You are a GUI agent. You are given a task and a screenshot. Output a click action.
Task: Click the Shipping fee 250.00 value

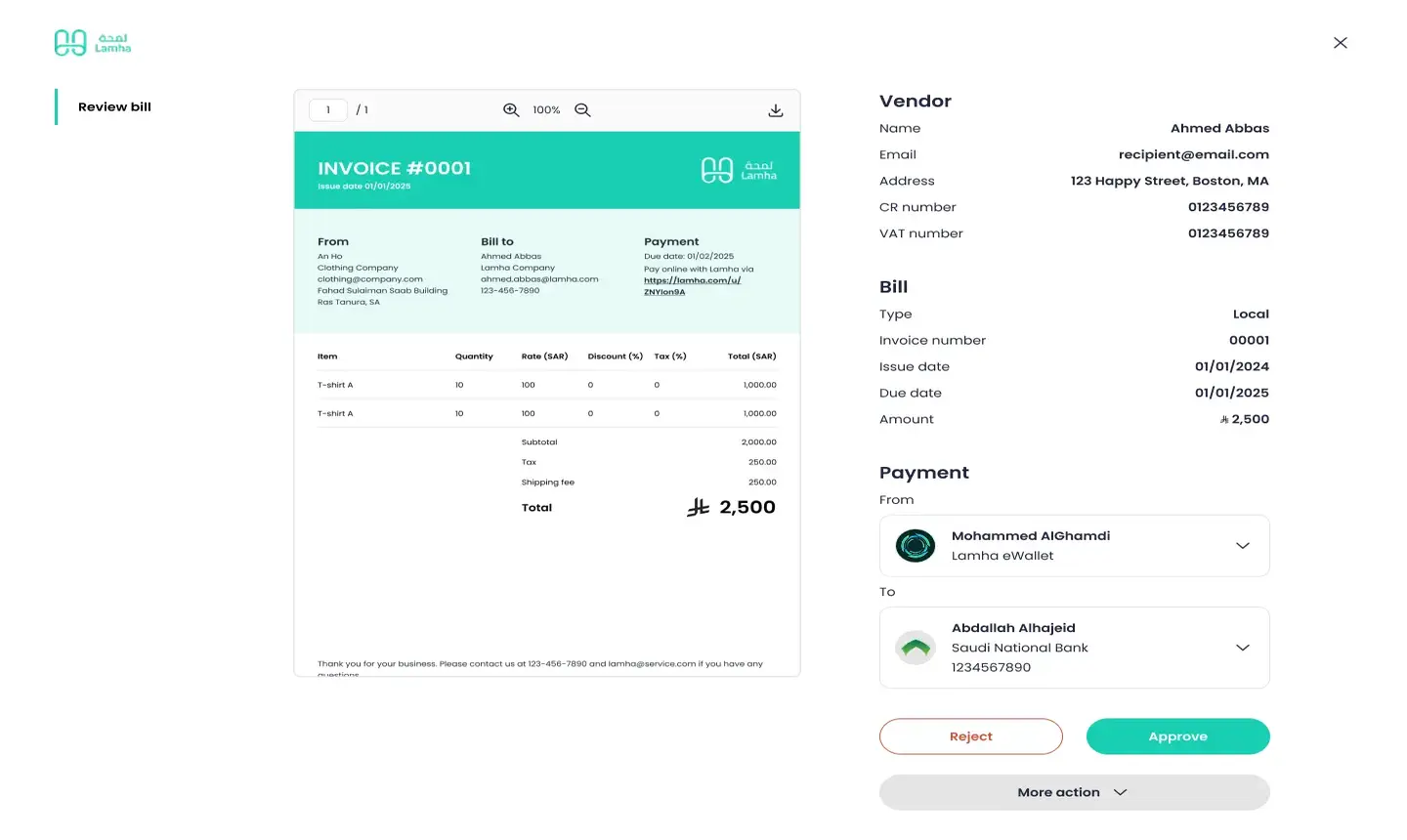point(762,483)
